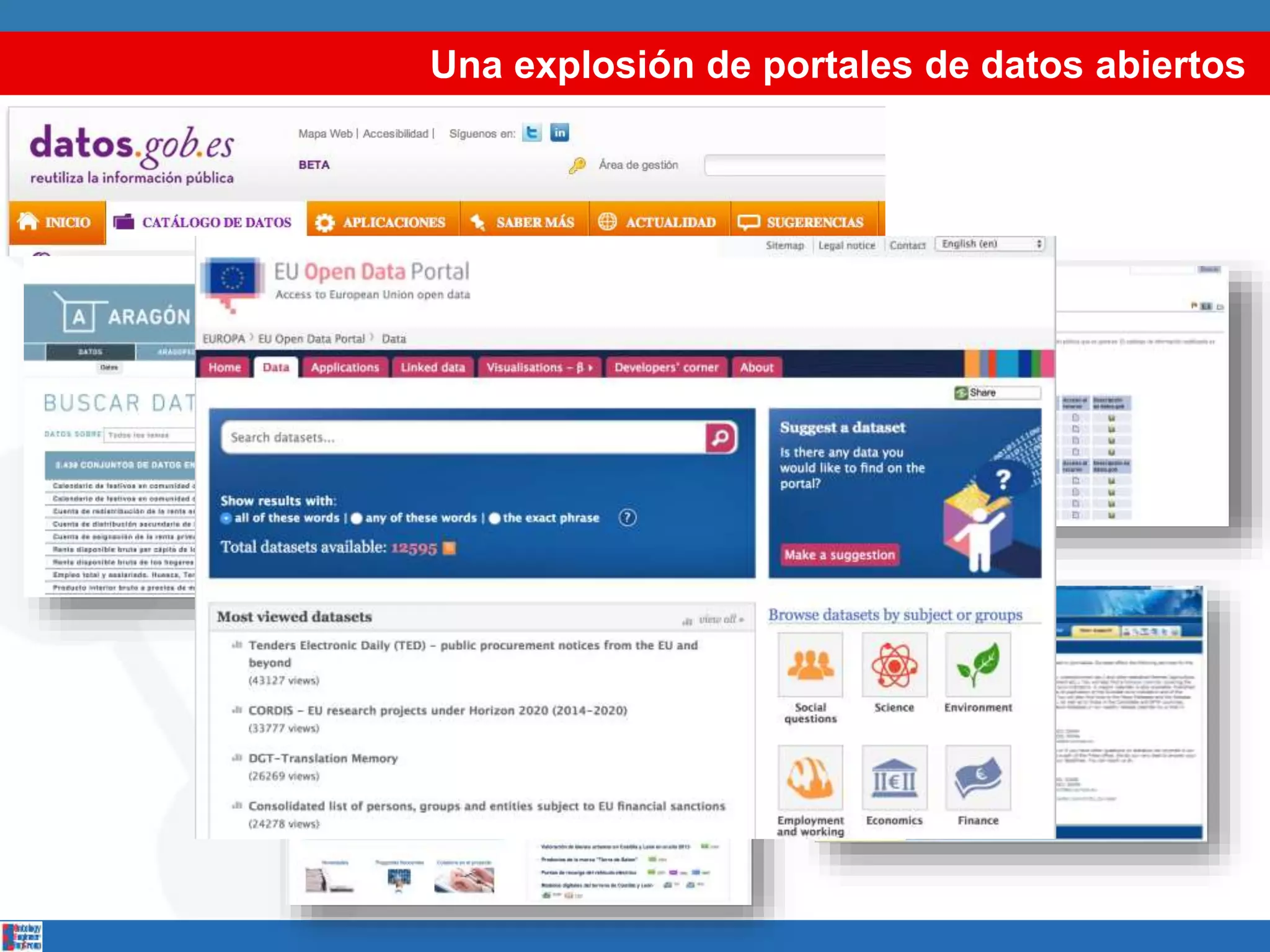Open the About tab
Image resolution: width=1270 pixels, height=952 pixels.
(x=757, y=368)
